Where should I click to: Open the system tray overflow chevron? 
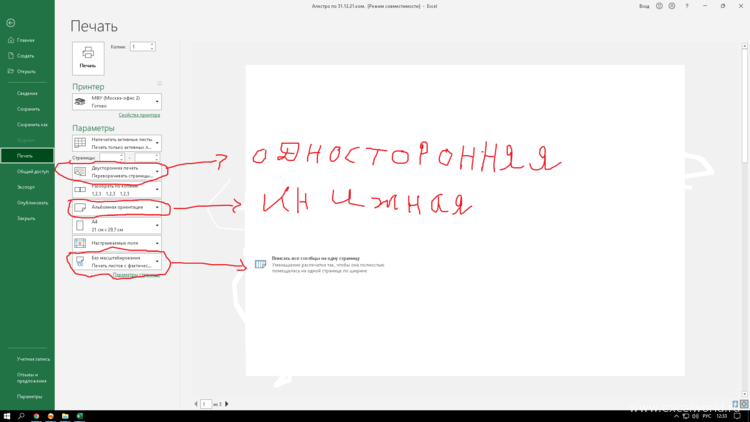pyautogui.click(x=676, y=416)
